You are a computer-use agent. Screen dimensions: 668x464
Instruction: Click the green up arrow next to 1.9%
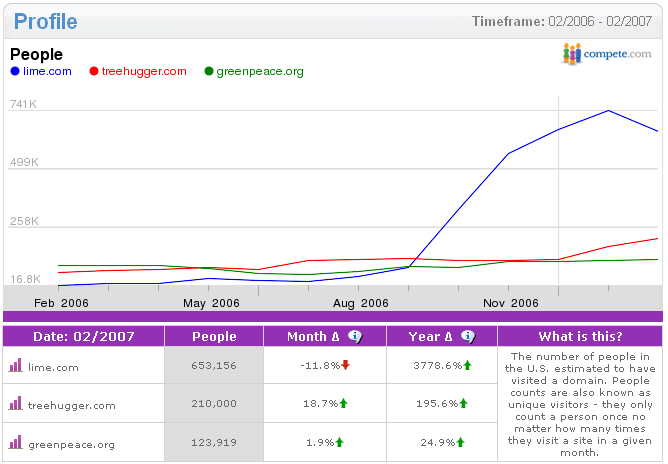coord(340,442)
